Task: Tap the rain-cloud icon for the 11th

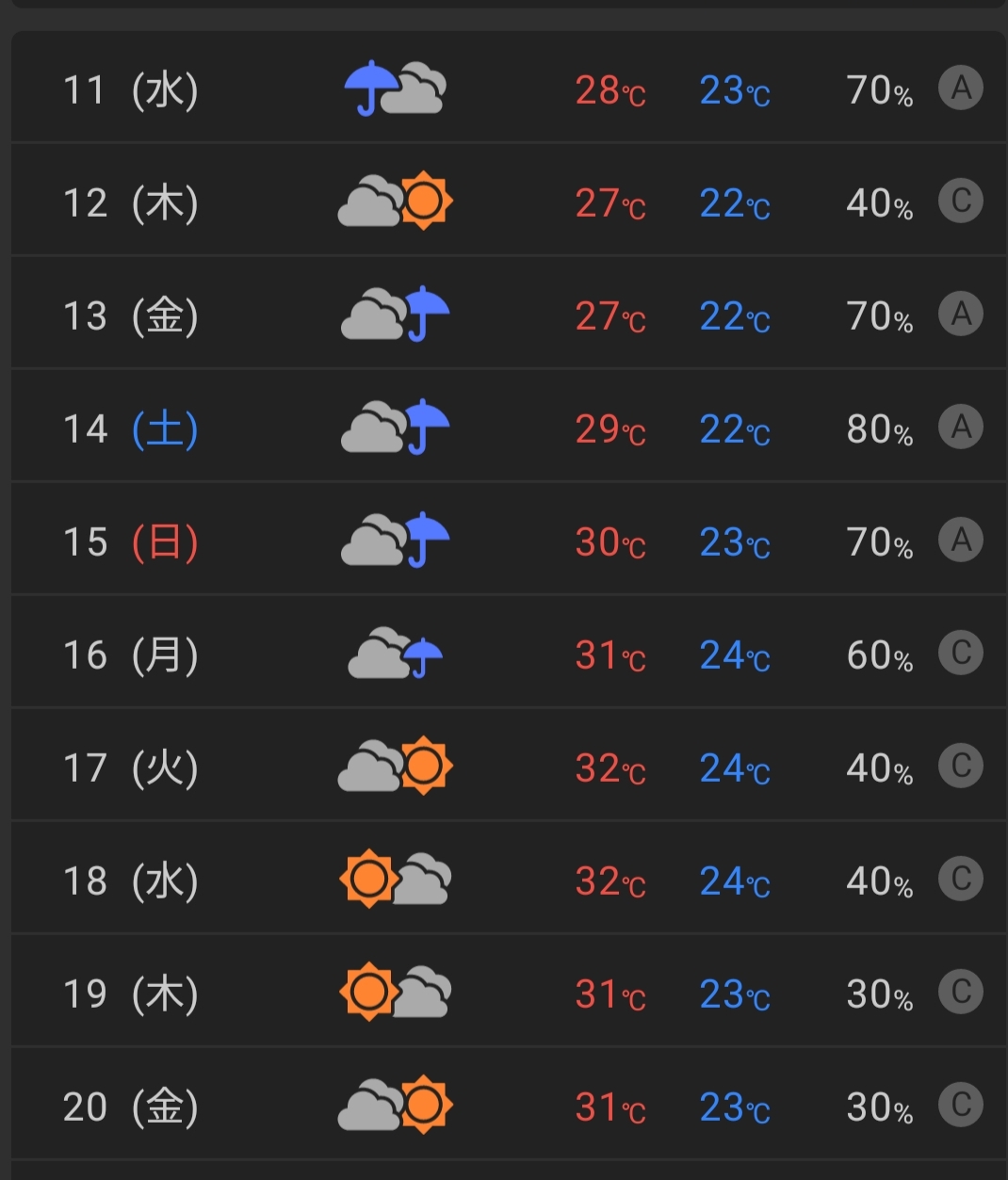Action: 395,89
